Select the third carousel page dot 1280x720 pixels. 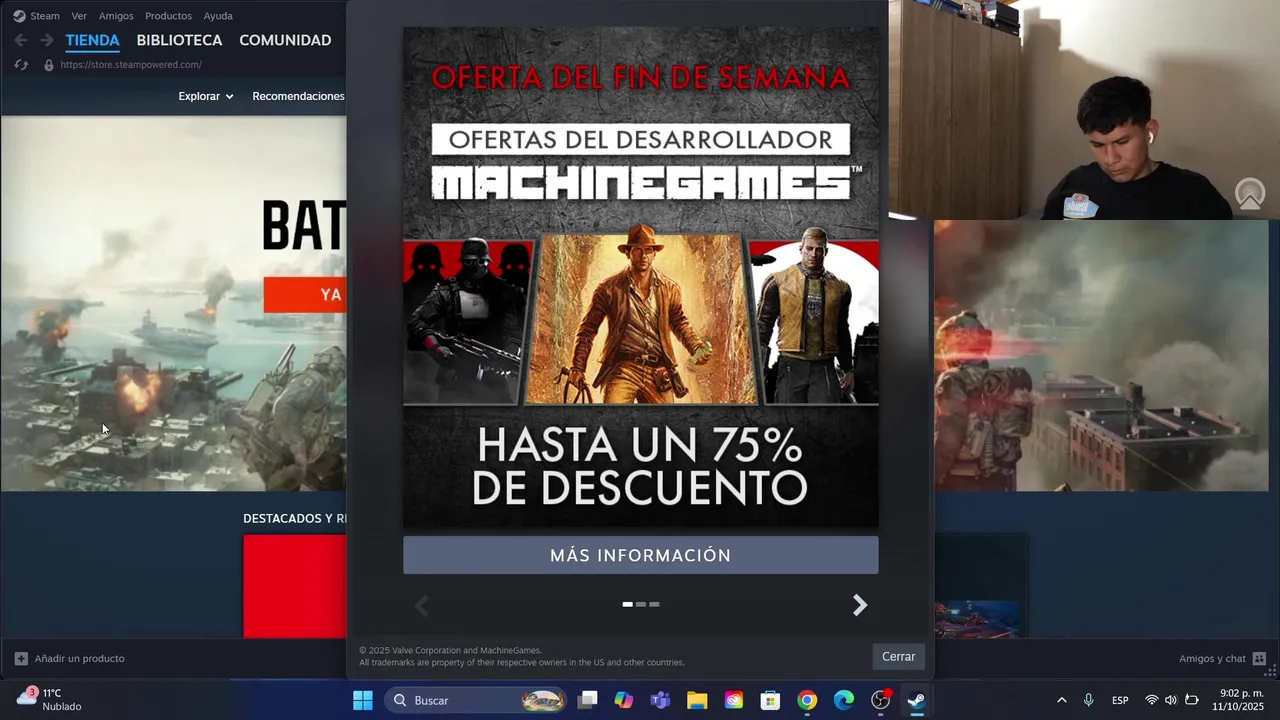[x=654, y=604]
